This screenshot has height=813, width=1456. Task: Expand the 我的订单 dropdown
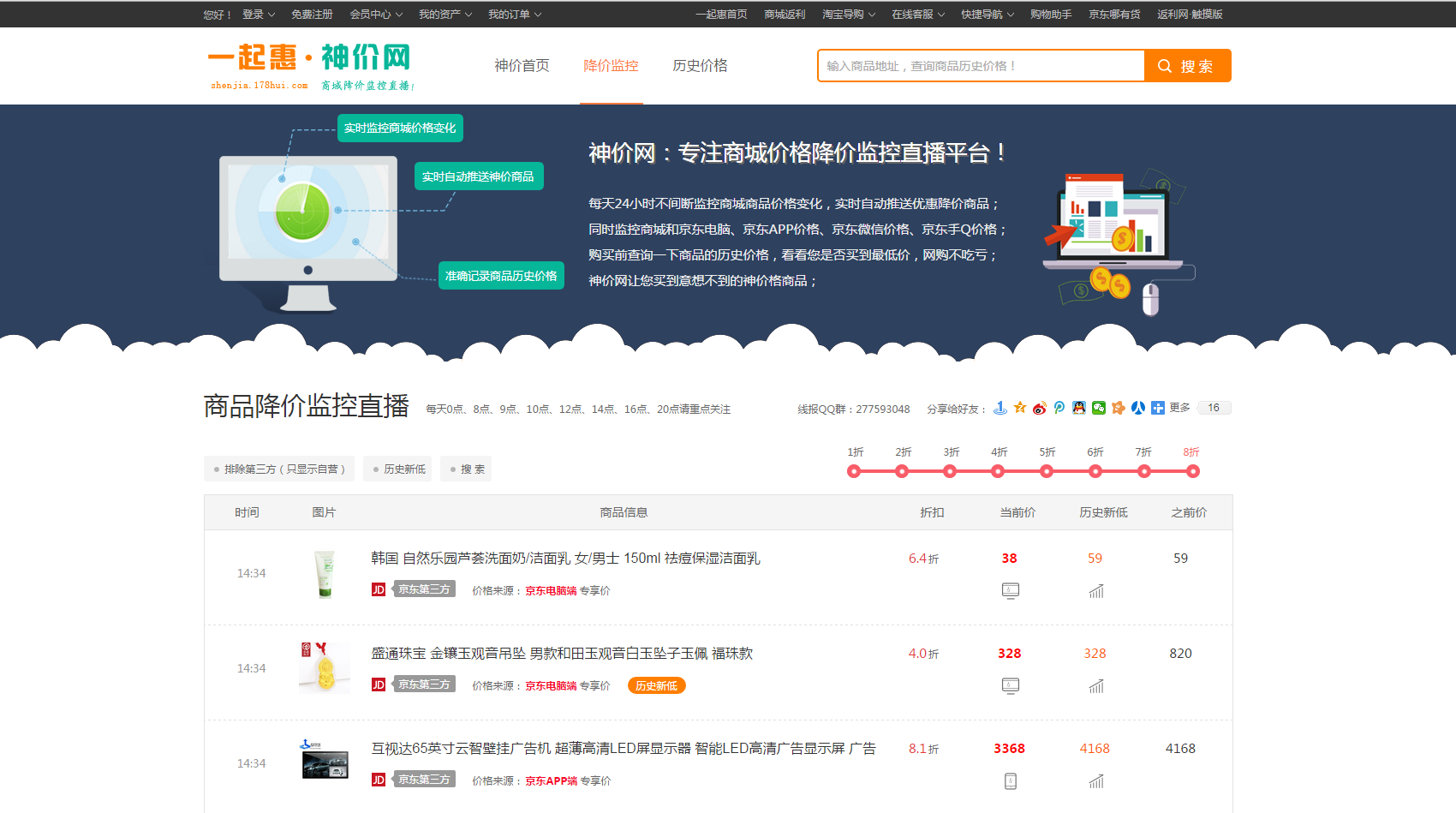point(515,15)
